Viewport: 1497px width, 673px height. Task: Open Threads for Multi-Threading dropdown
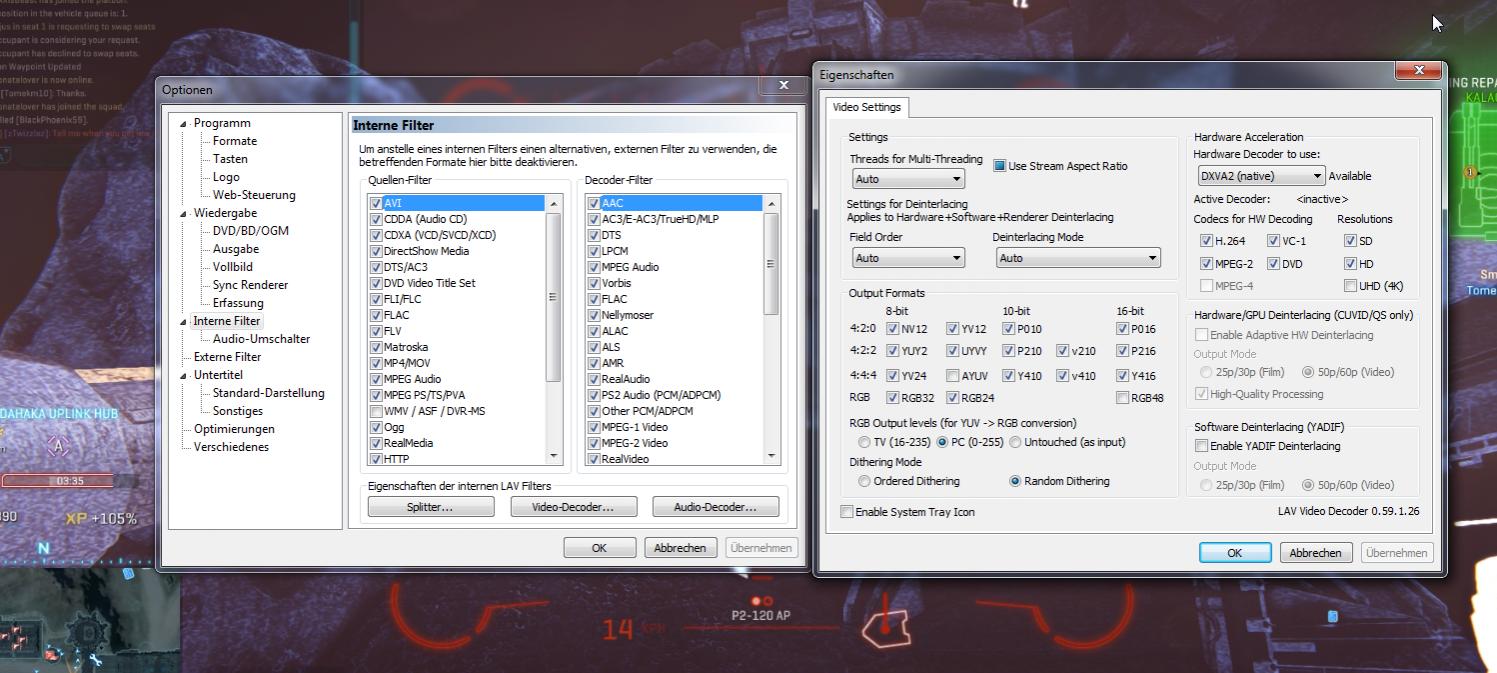(x=908, y=179)
